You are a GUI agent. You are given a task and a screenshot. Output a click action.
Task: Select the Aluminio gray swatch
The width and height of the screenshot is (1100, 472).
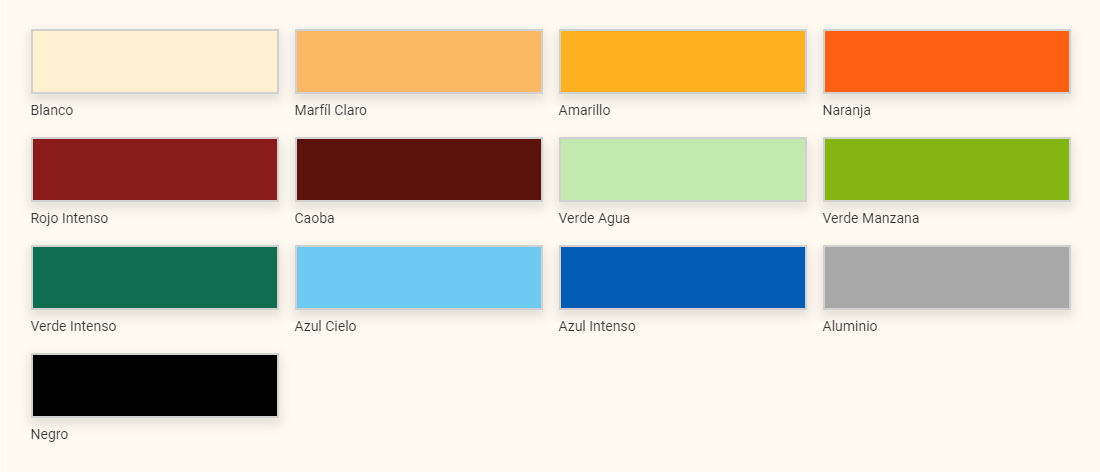click(x=947, y=278)
